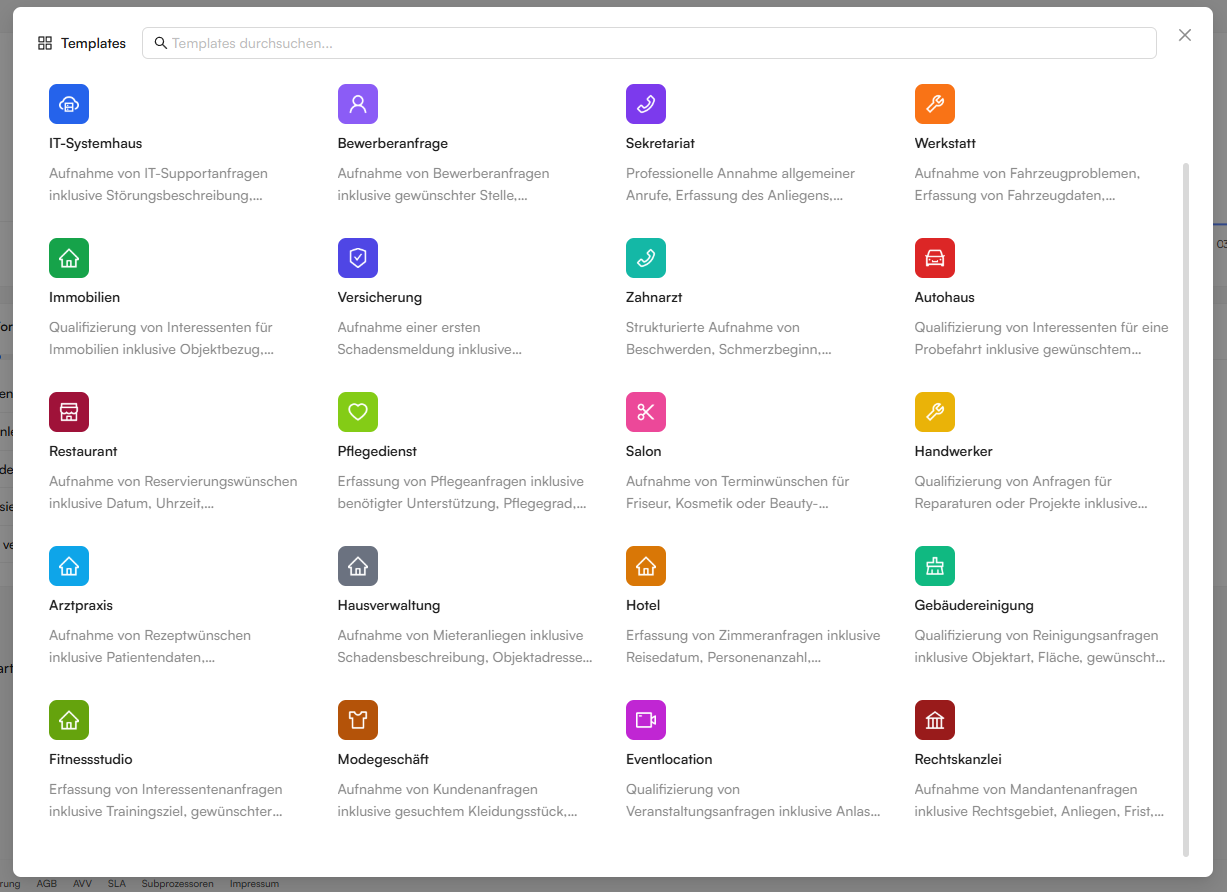Screen dimensions: 1227x892
Task: Select the purple Bewerberanfrage person icon
Action: coord(358,104)
